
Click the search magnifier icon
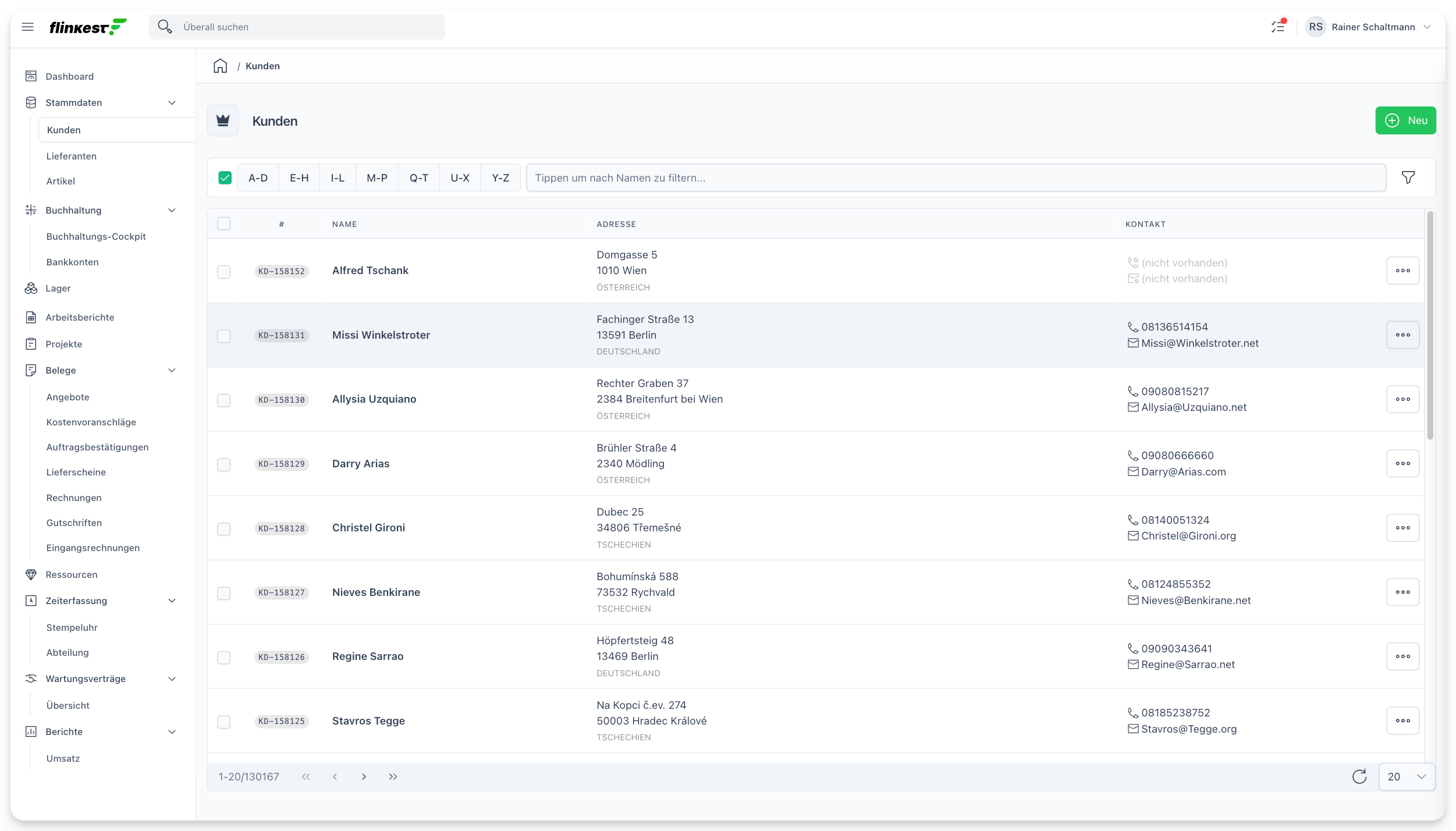click(165, 27)
